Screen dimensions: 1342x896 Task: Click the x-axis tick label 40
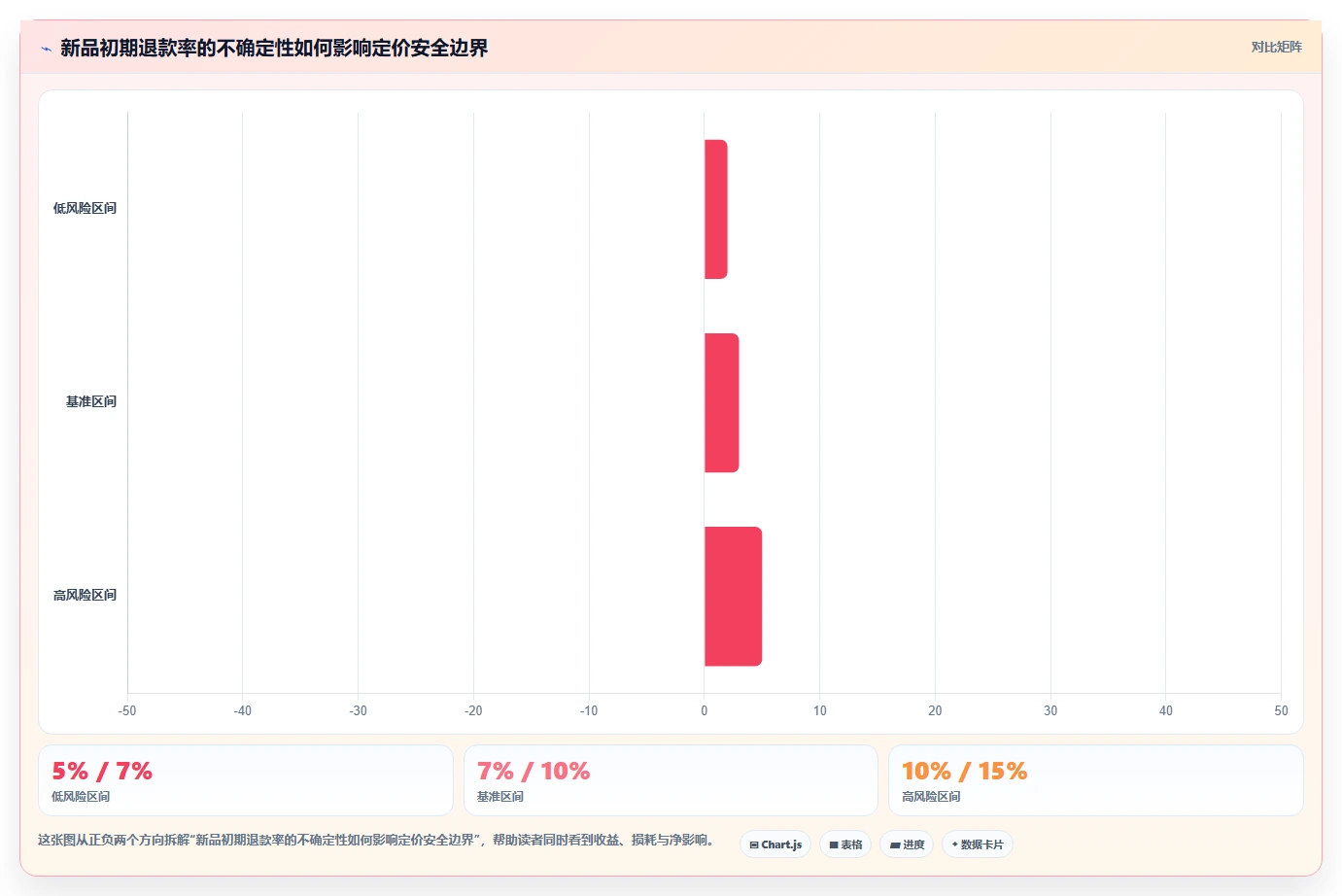point(1166,710)
